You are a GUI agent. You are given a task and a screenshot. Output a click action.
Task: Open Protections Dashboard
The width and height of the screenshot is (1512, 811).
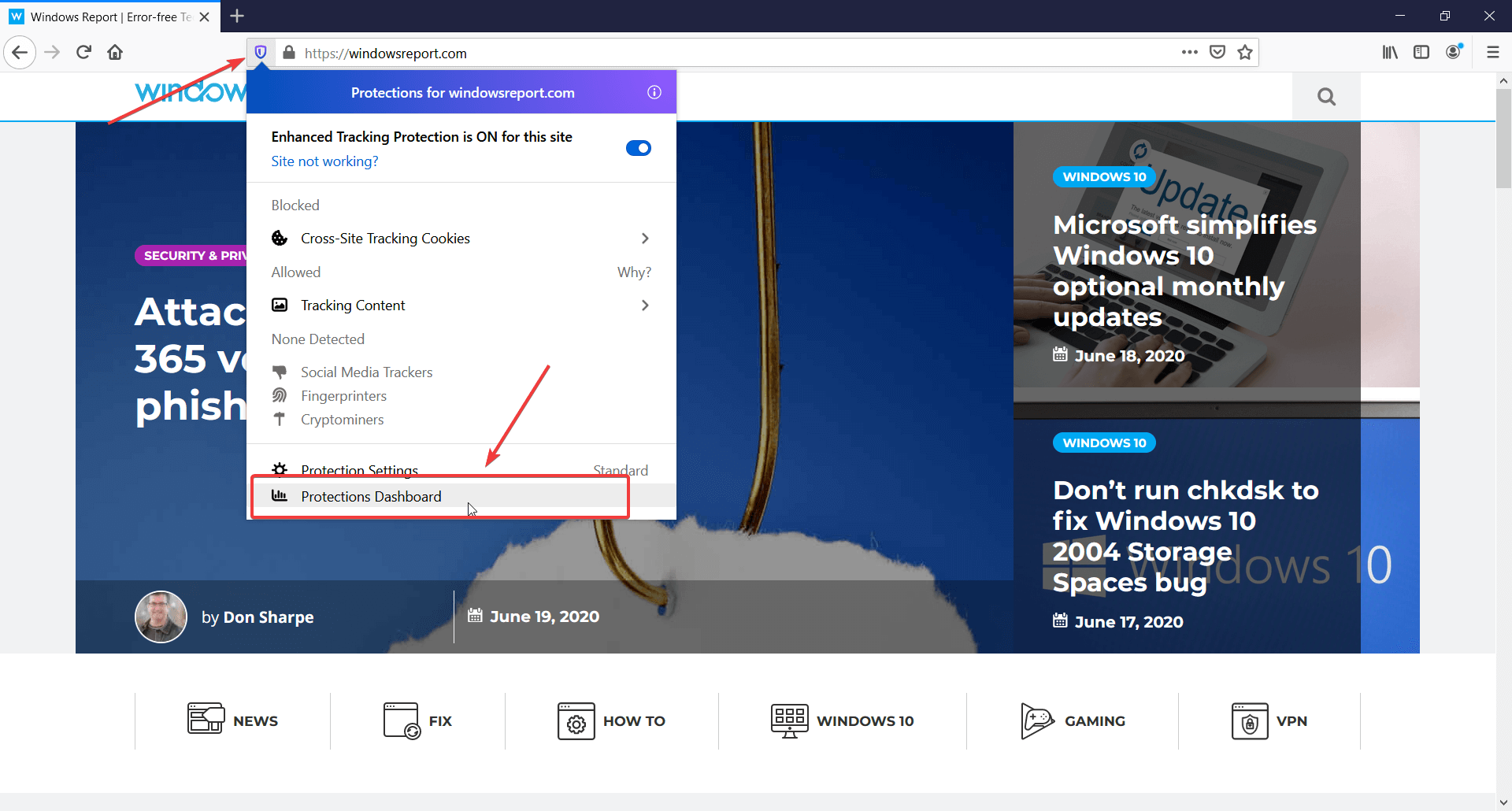point(461,496)
